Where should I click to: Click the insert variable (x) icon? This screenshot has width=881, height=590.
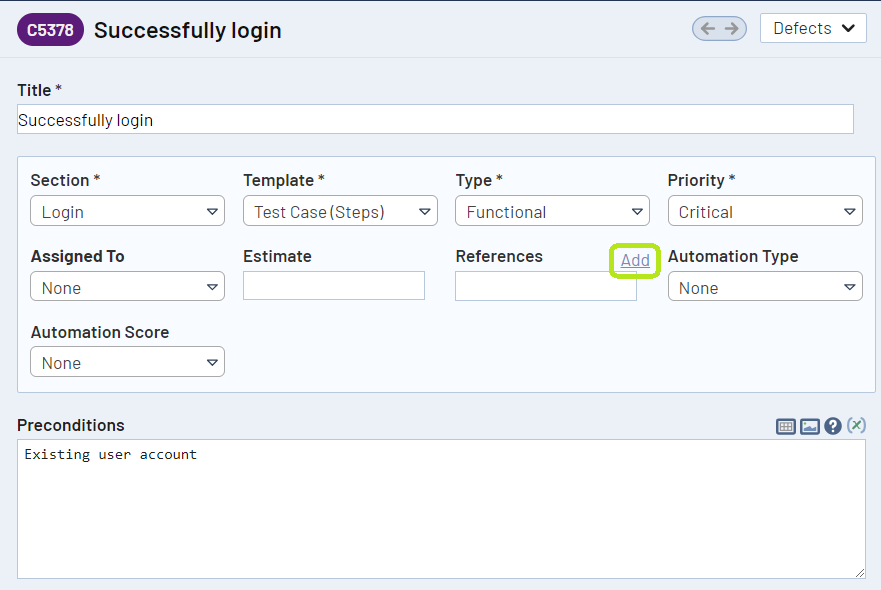pos(856,426)
